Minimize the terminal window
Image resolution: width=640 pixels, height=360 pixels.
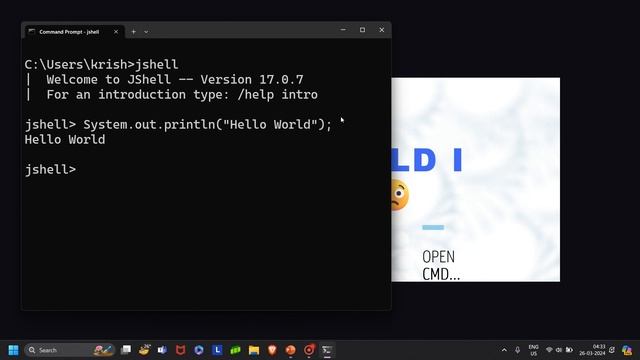pos(343,30)
